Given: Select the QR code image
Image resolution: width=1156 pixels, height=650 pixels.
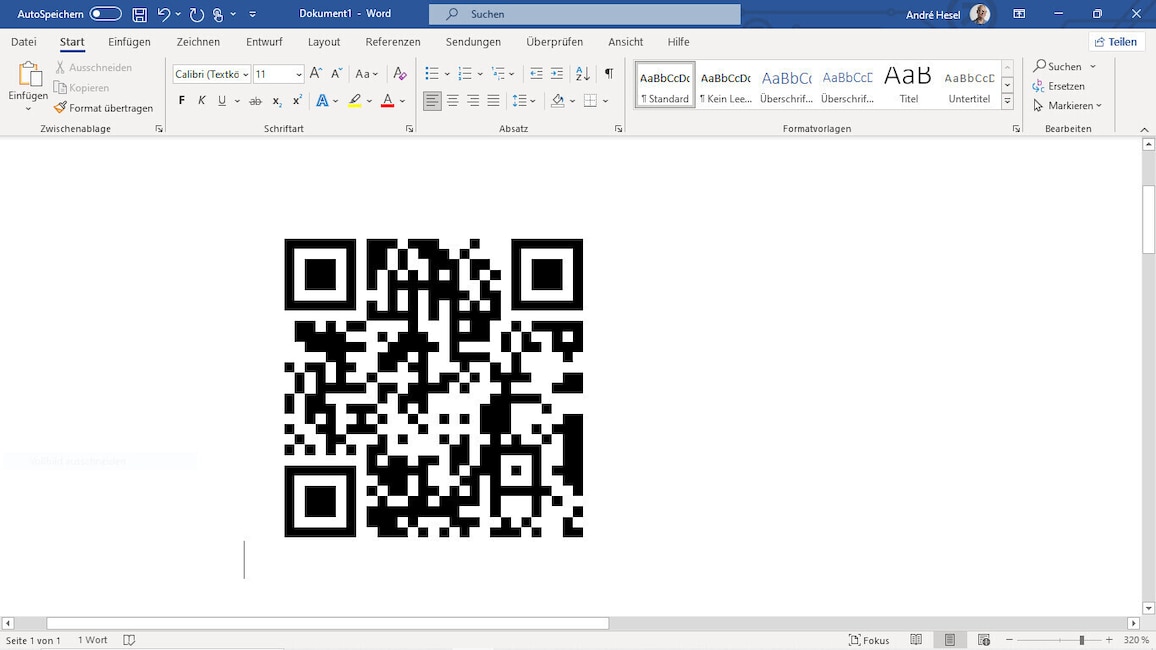Looking at the screenshot, I should pyautogui.click(x=434, y=388).
